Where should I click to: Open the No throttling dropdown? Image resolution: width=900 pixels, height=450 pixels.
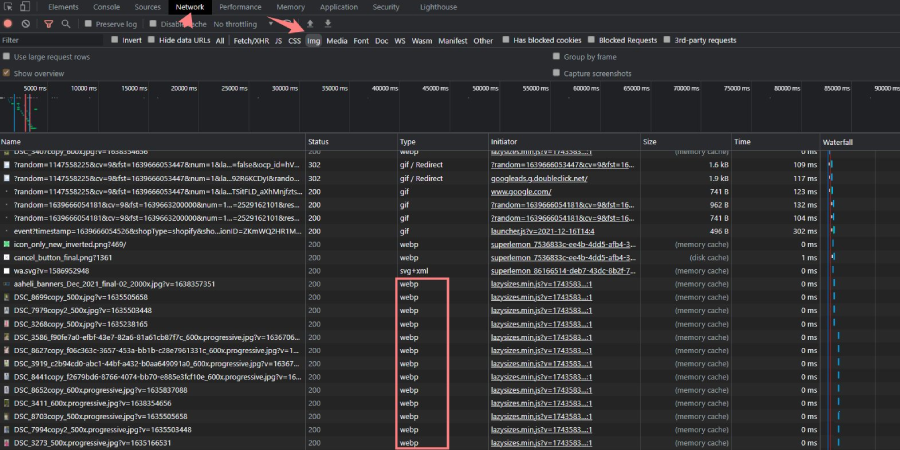click(x=240, y=23)
